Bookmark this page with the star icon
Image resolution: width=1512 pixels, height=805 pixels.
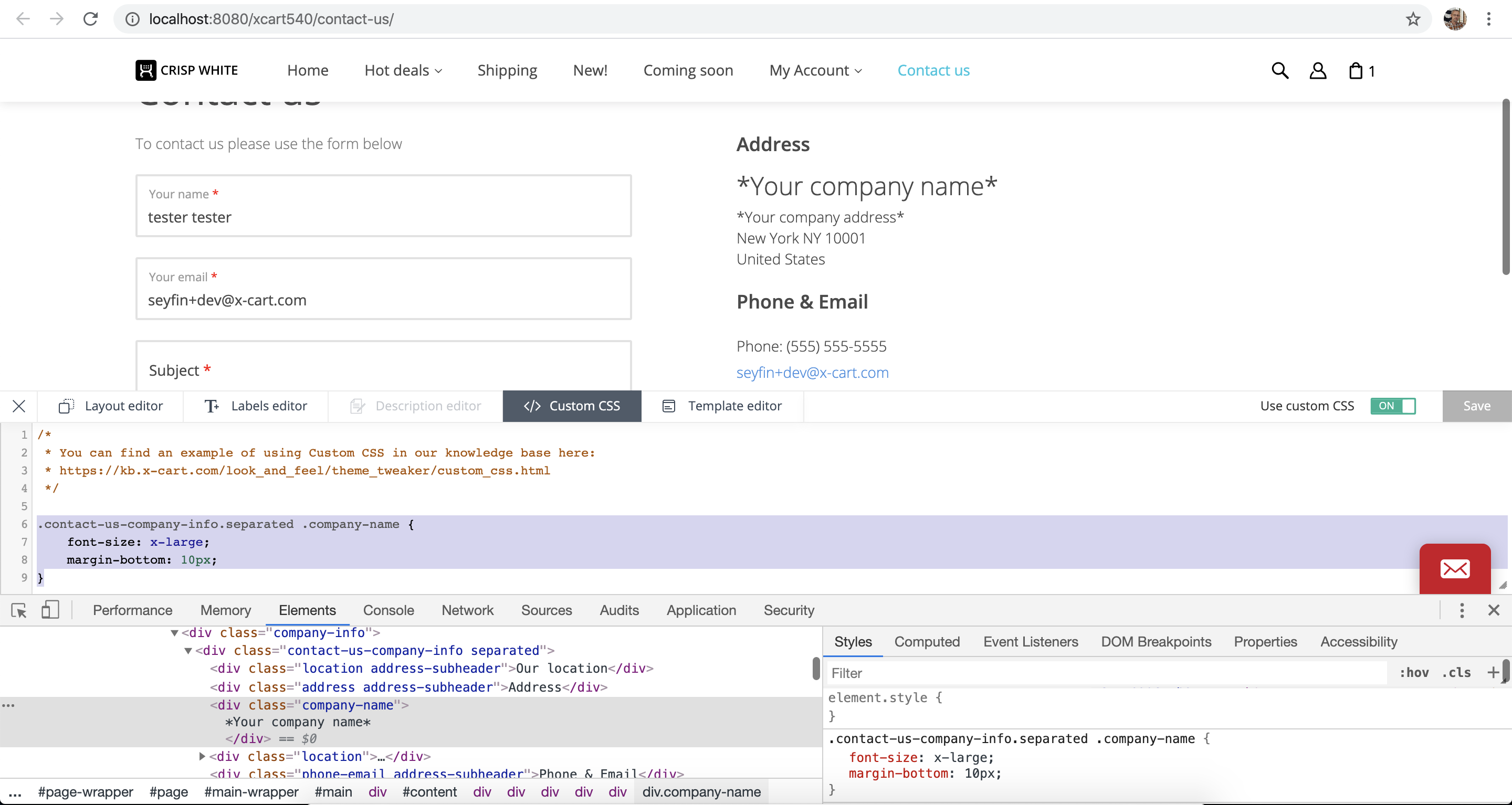pyautogui.click(x=1413, y=19)
